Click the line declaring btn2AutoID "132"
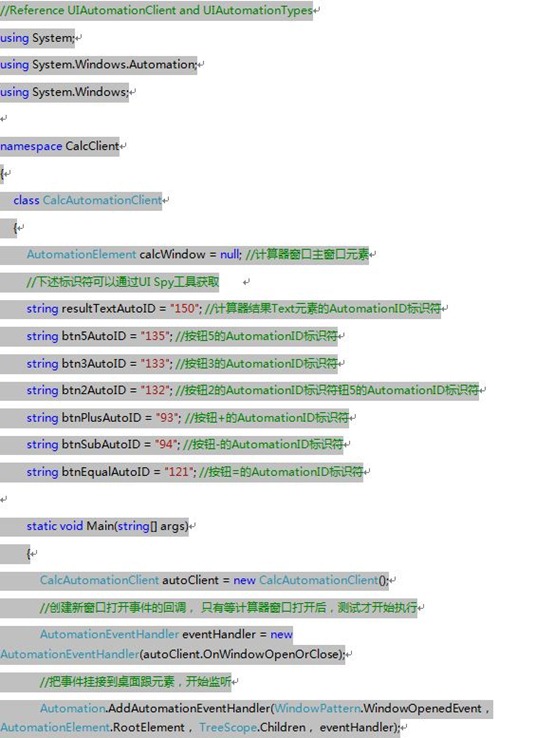554x738 pixels. [x=253, y=390]
